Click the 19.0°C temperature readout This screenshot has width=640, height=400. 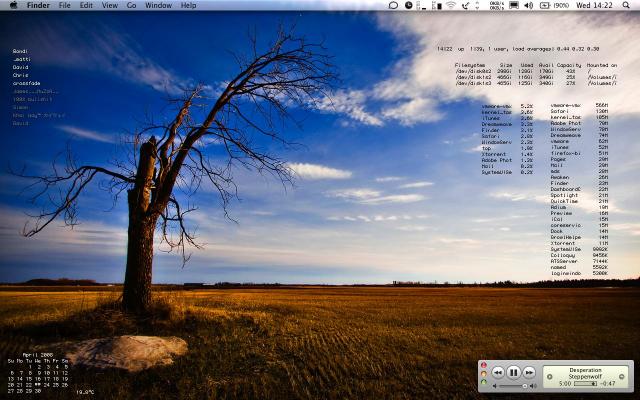(x=85, y=392)
